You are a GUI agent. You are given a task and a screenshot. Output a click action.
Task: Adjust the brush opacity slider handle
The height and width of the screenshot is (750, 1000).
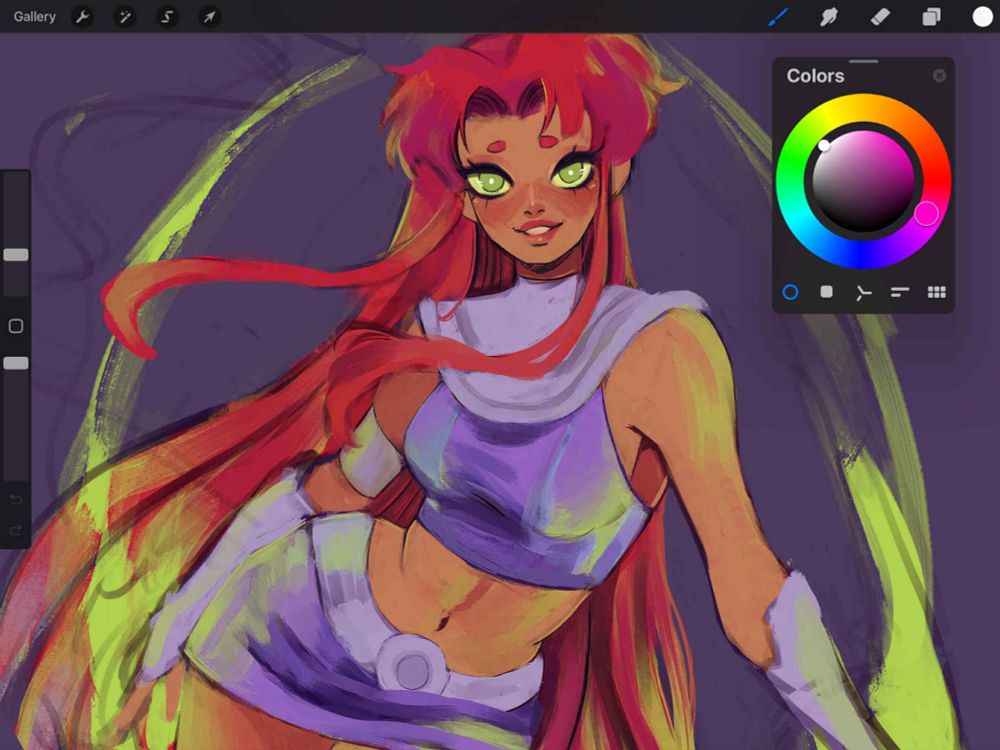click(16, 363)
